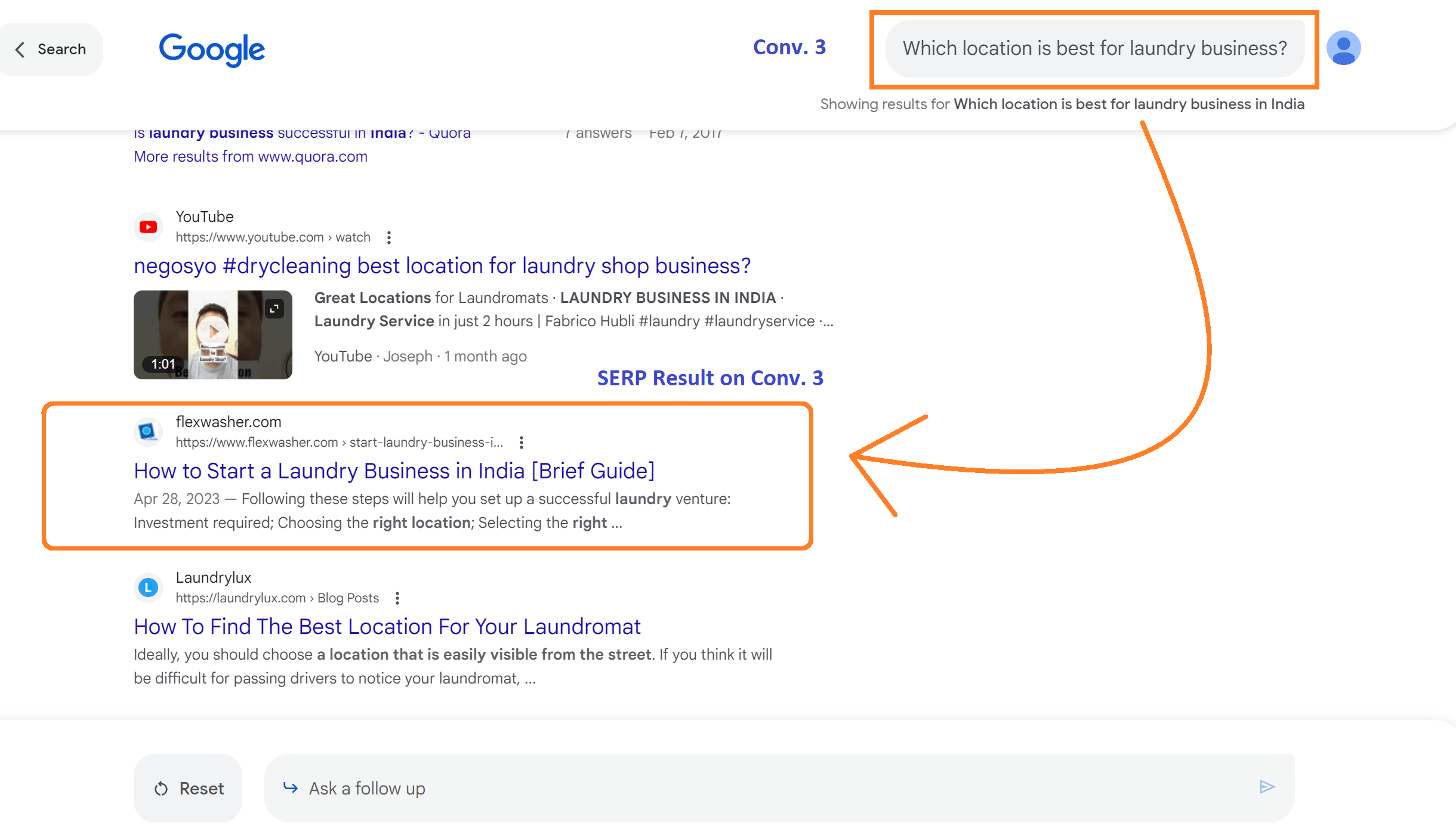This screenshot has width=1456, height=838.
Task: Focus the Ask a follow up field
Action: (779, 788)
